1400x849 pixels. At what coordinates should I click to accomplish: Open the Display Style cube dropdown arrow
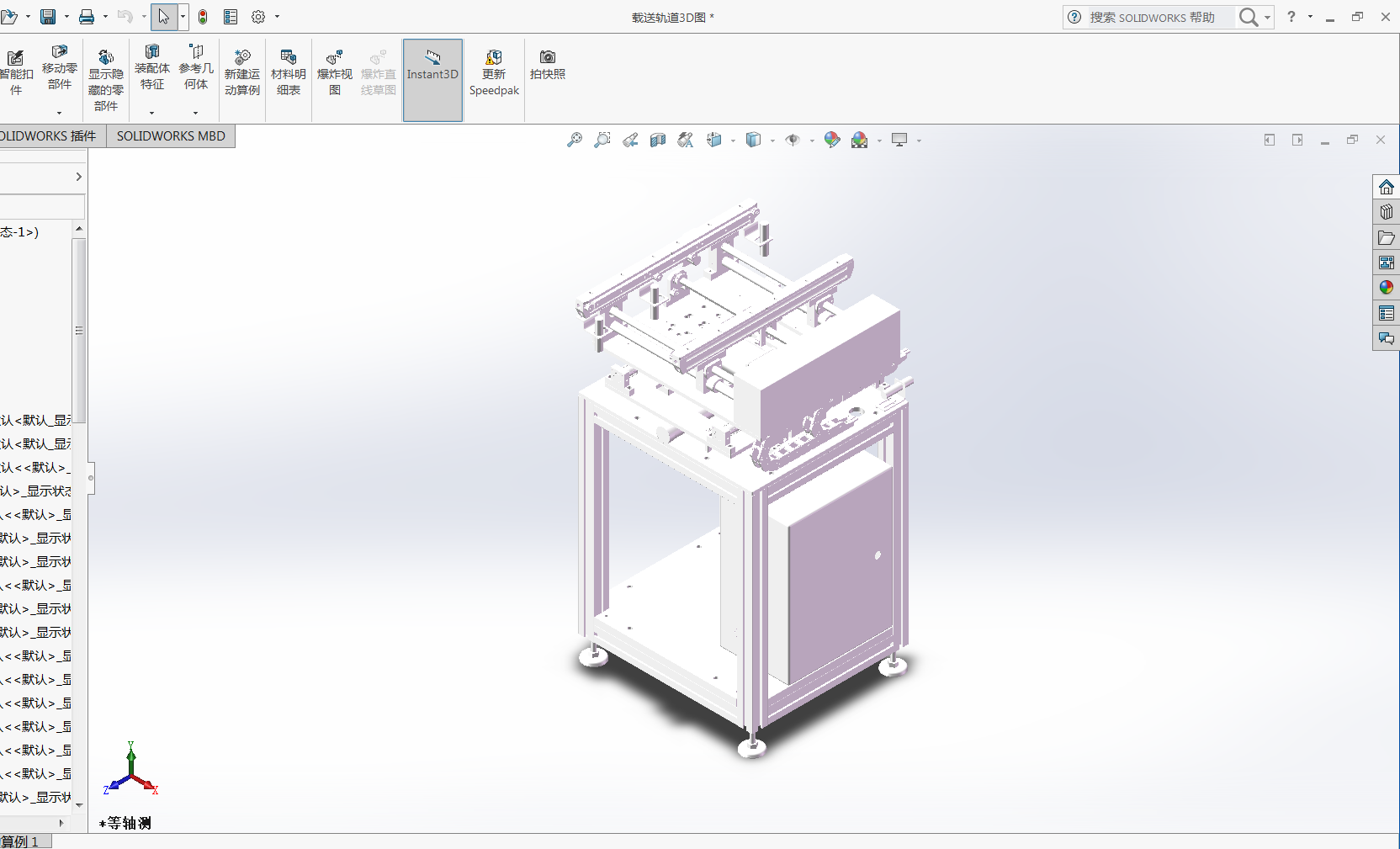pos(772,141)
